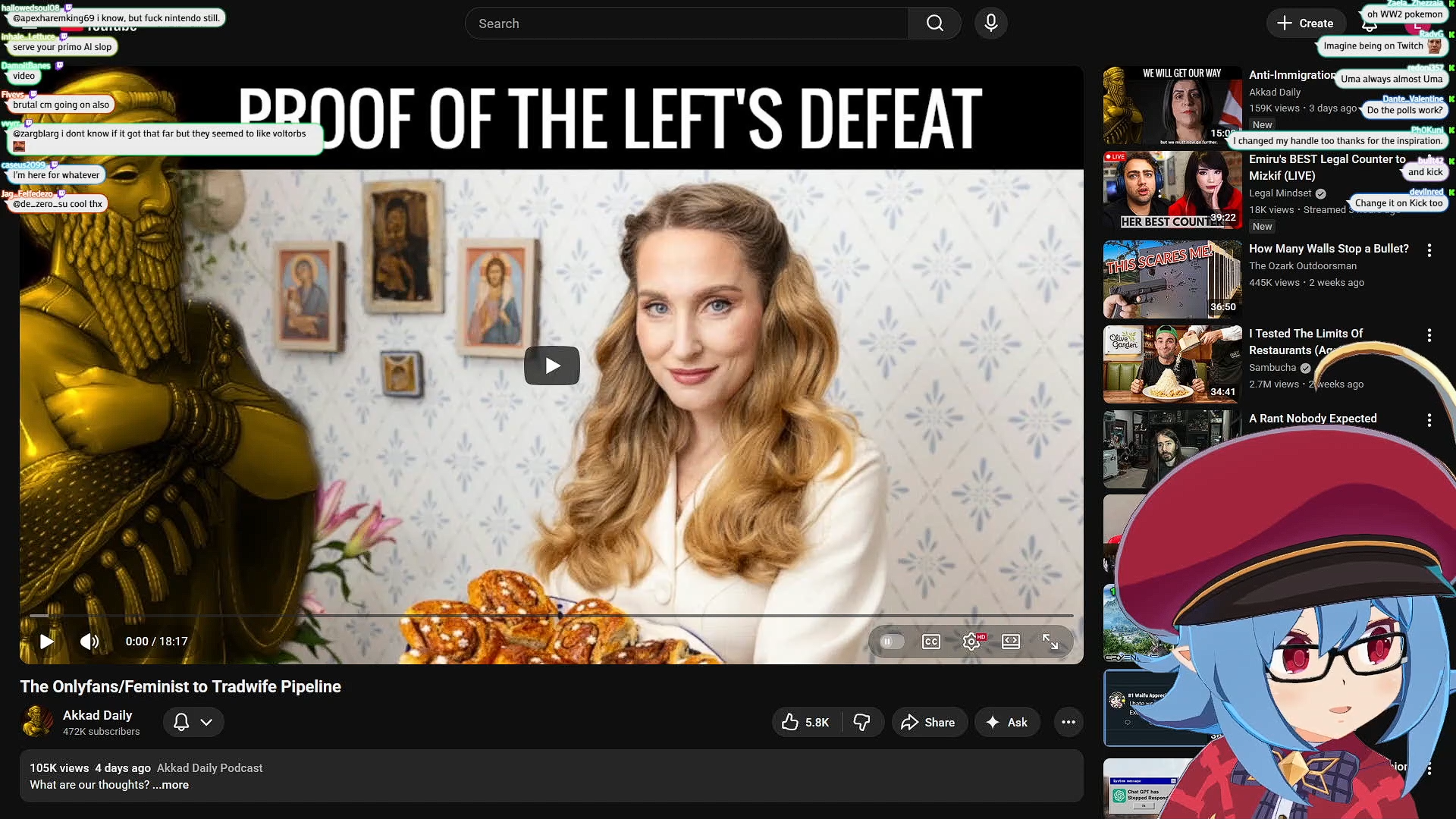Open options menu for How Many Walls video
The image size is (1456, 819).
click(1429, 250)
